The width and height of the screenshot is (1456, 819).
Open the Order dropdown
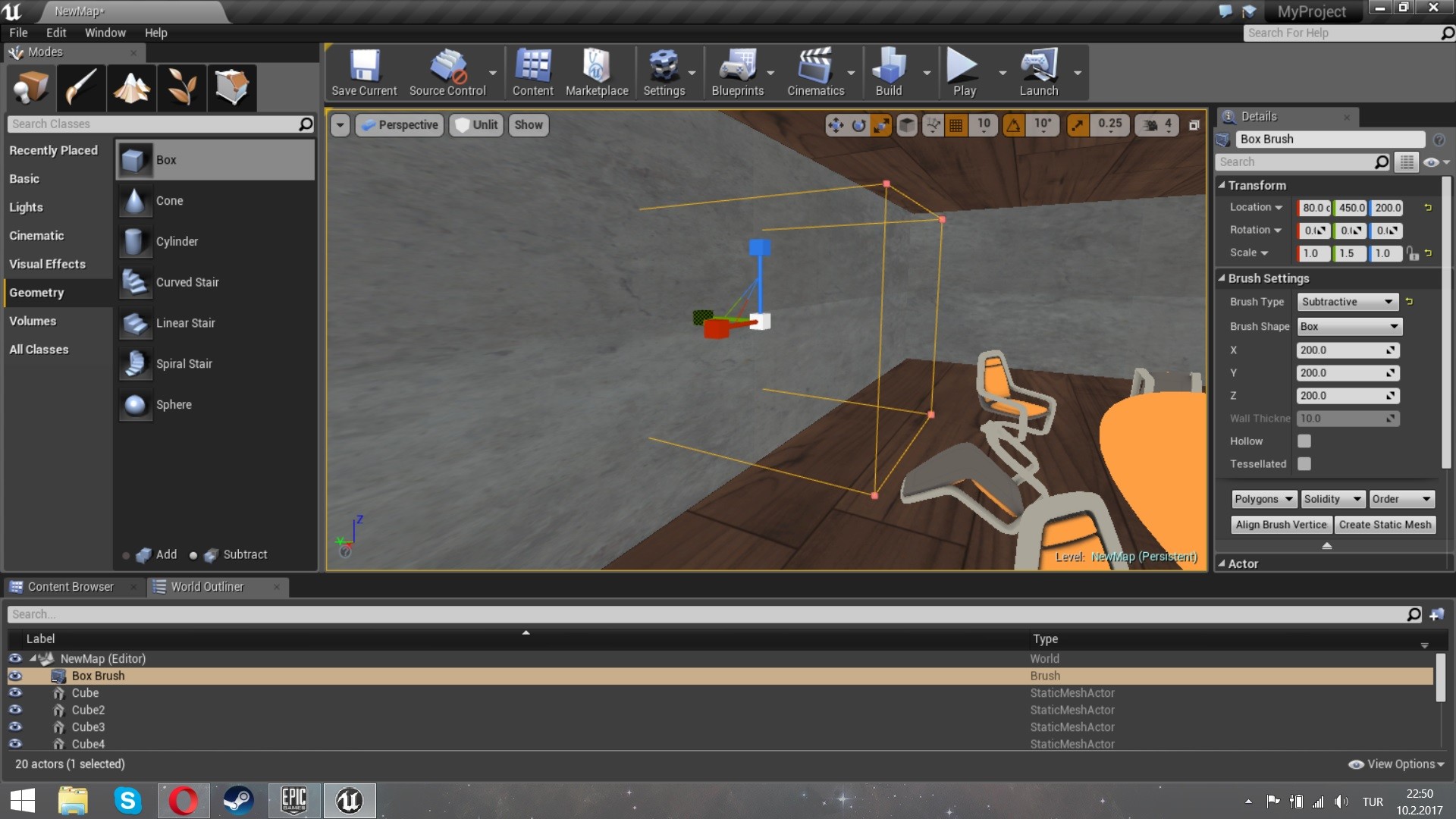[x=1401, y=499]
